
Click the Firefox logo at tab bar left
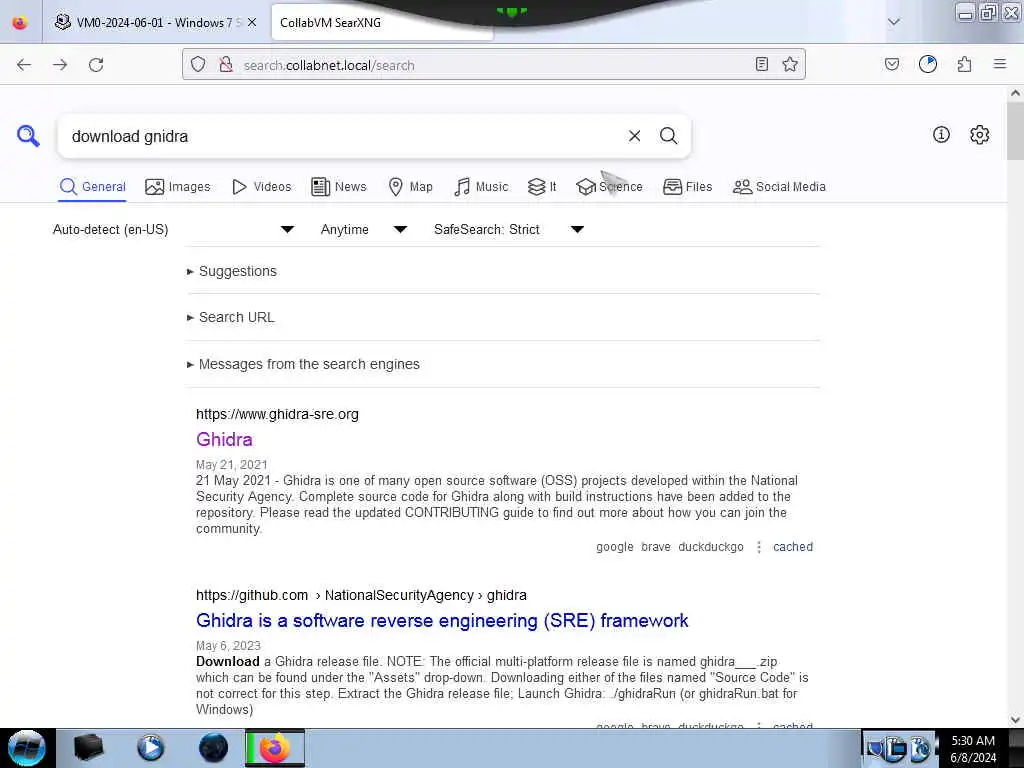20,22
